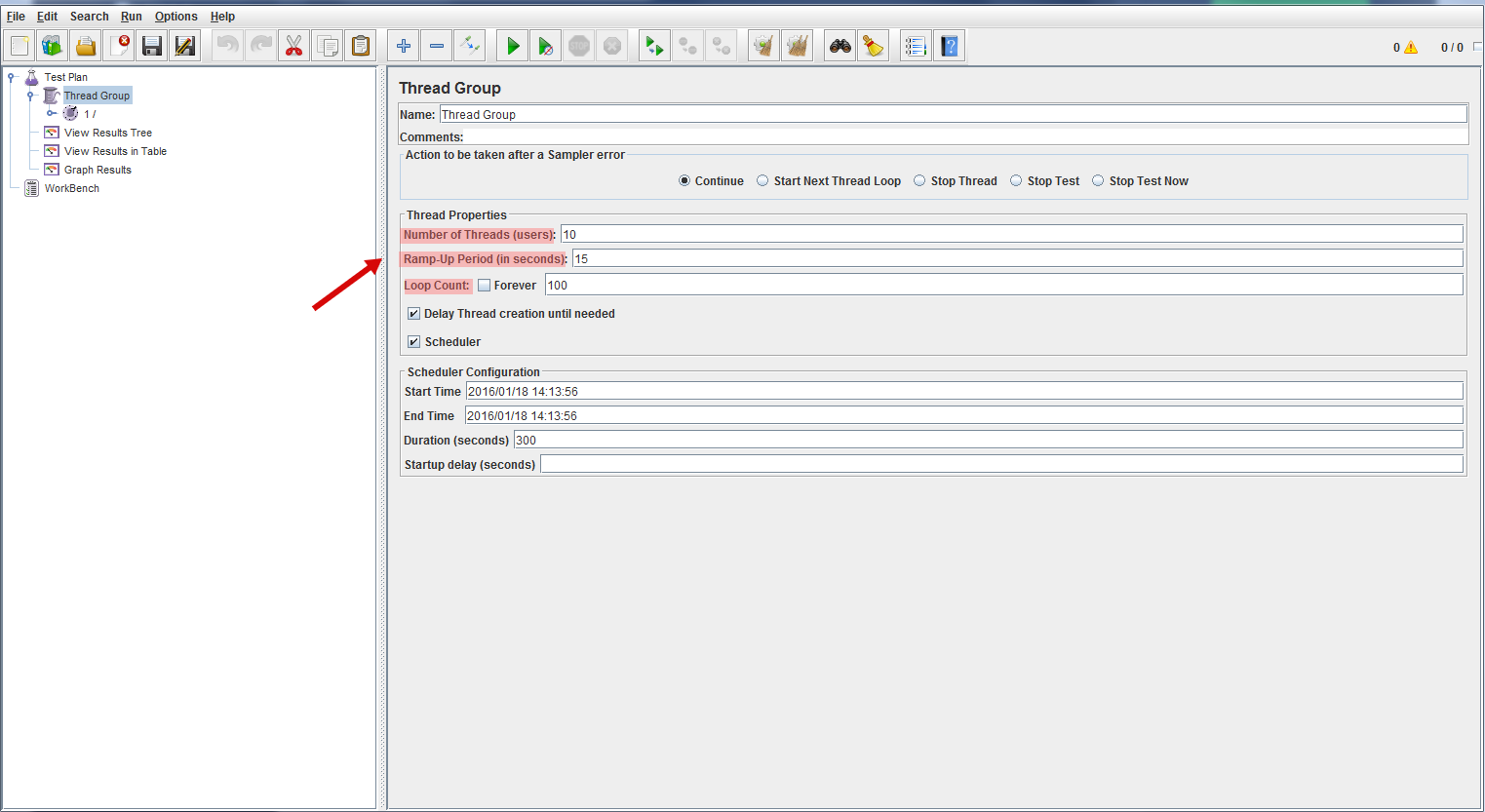Select Start Next Thread Loop option
This screenshot has width=1485, height=812.
[762, 180]
